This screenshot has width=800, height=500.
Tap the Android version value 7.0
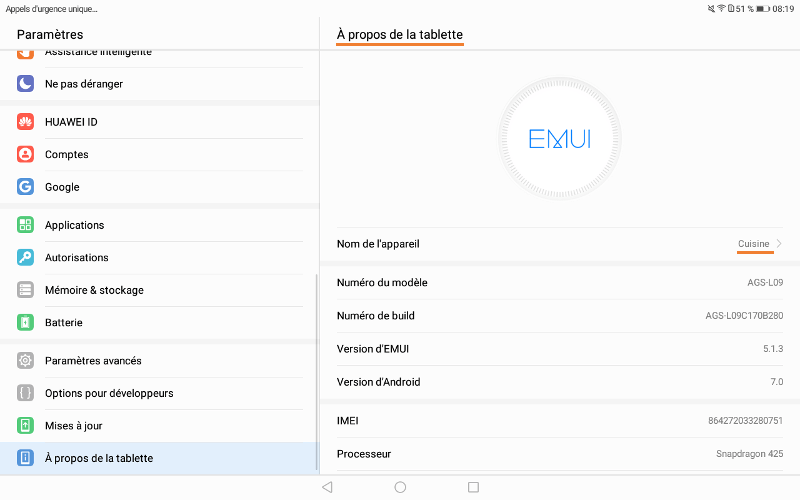pos(777,382)
